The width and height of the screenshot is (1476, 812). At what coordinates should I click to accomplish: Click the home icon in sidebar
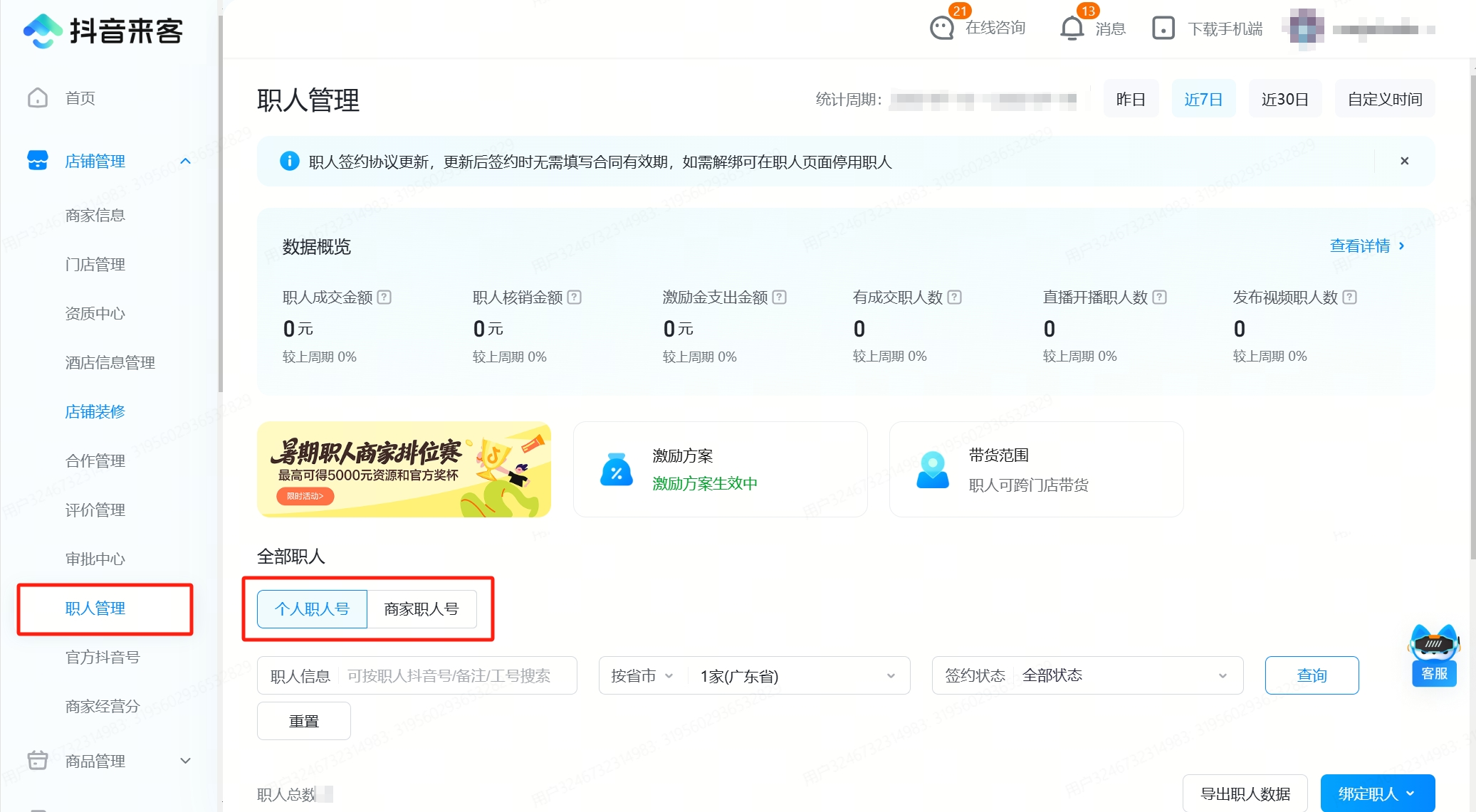[38, 98]
